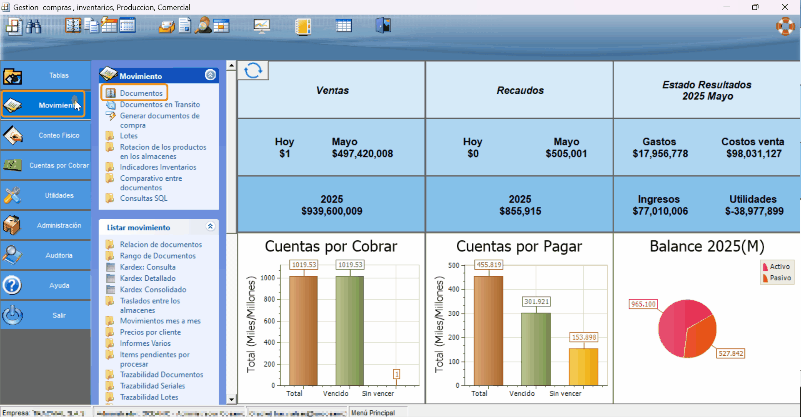801x417 pixels.
Task: Click the binoculars search icon in toolbar
Action: point(33,26)
